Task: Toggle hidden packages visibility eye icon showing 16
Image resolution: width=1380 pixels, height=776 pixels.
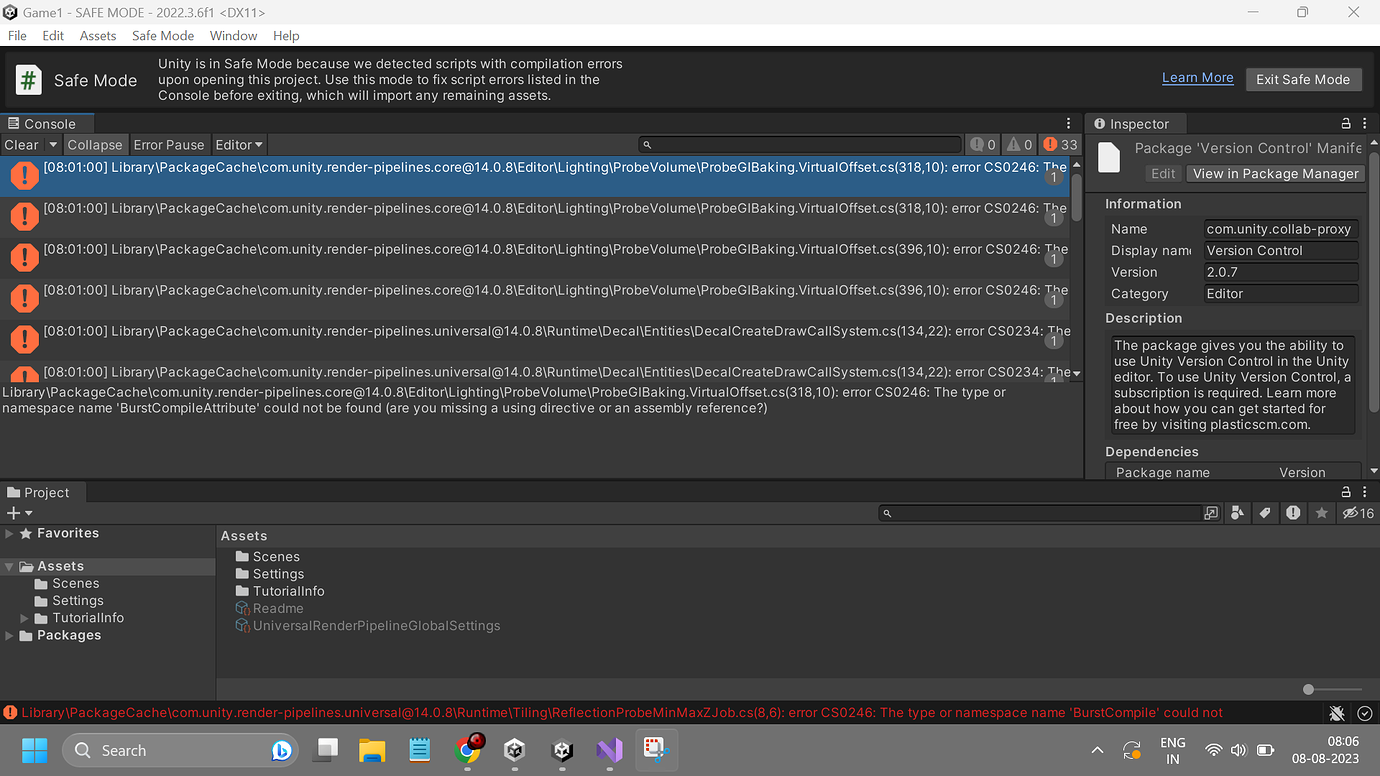Action: tap(1352, 513)
